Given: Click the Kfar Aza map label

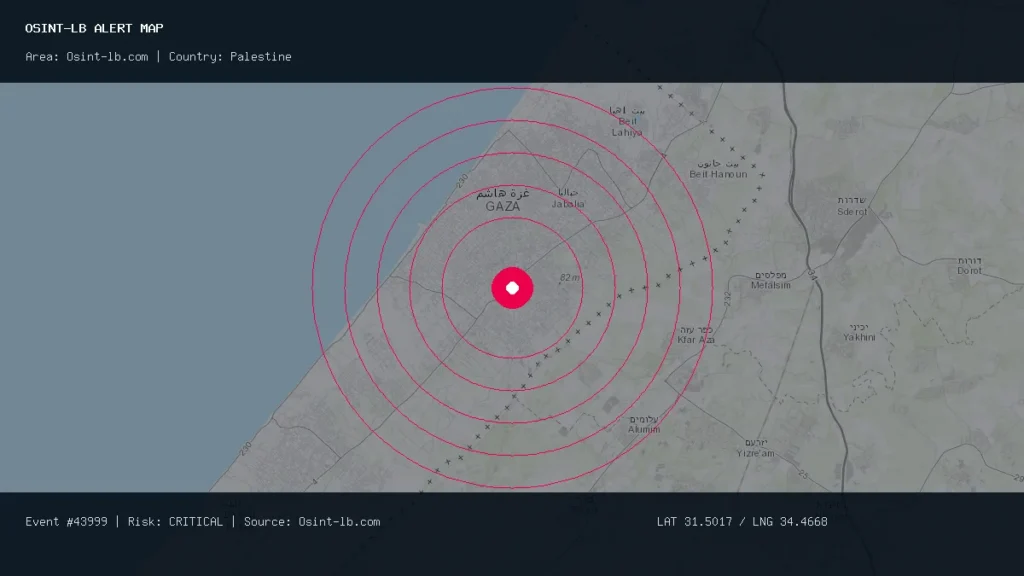Looking at the screenshot, I should pos(696,335).
